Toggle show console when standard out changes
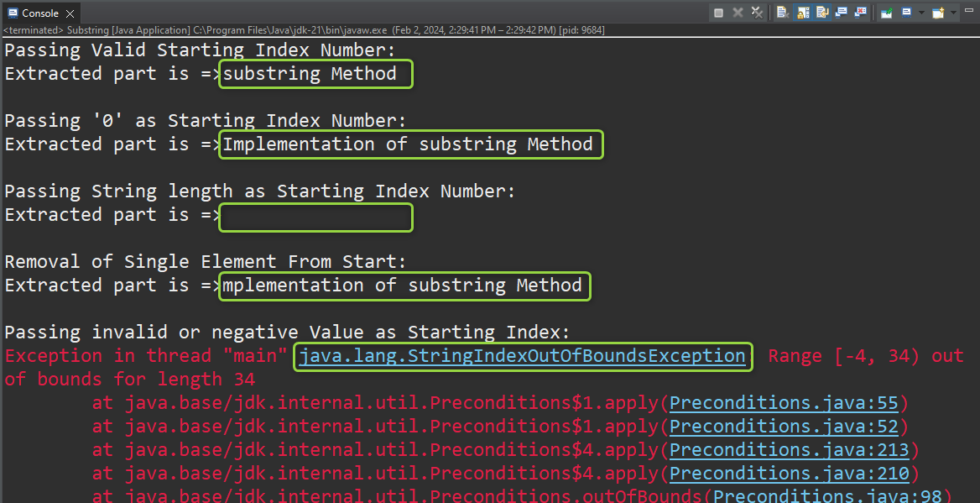Image resolution: width=980 pixels, height=503 pixels. [841, 12]
